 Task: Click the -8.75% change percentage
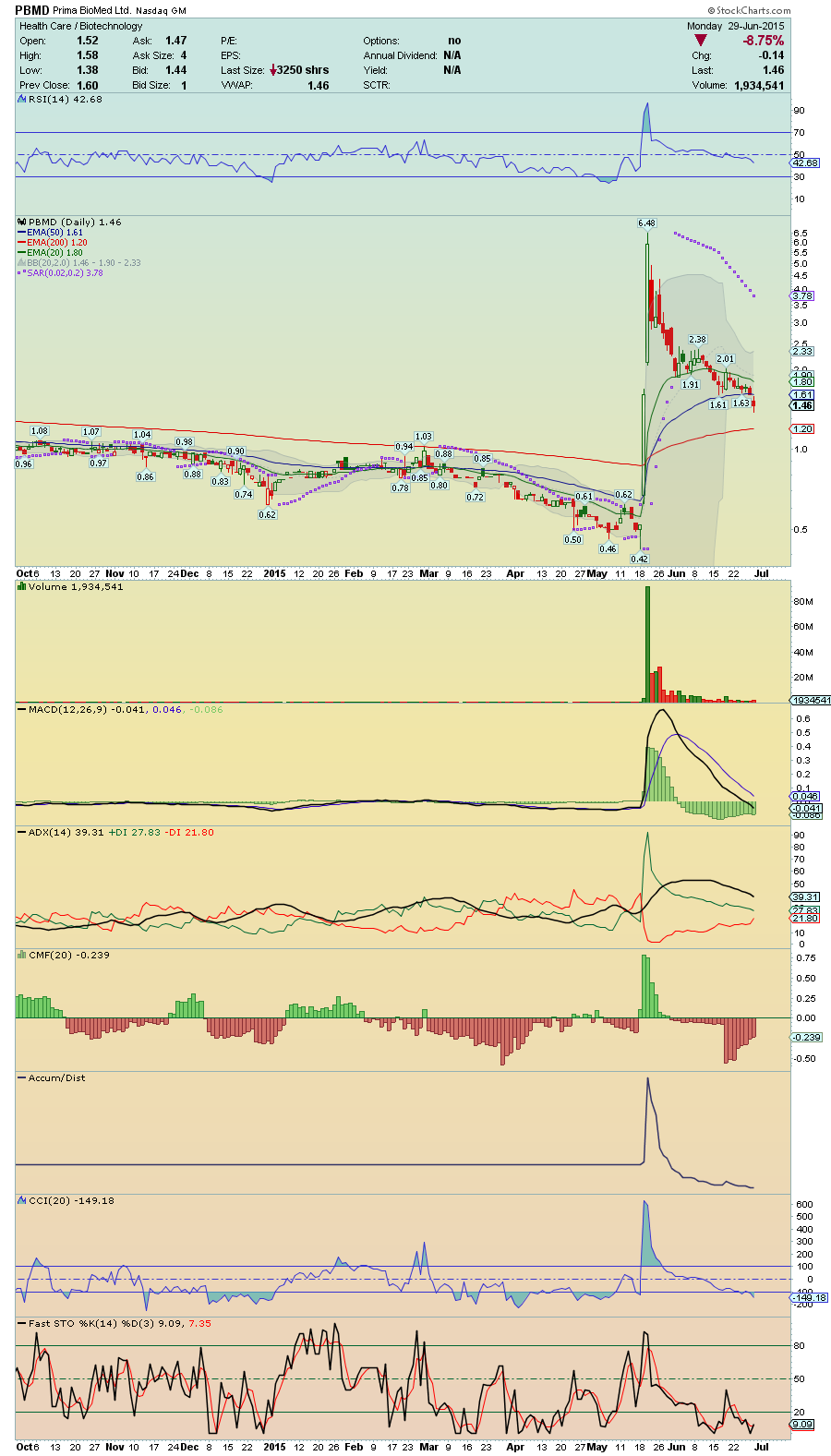764,41
